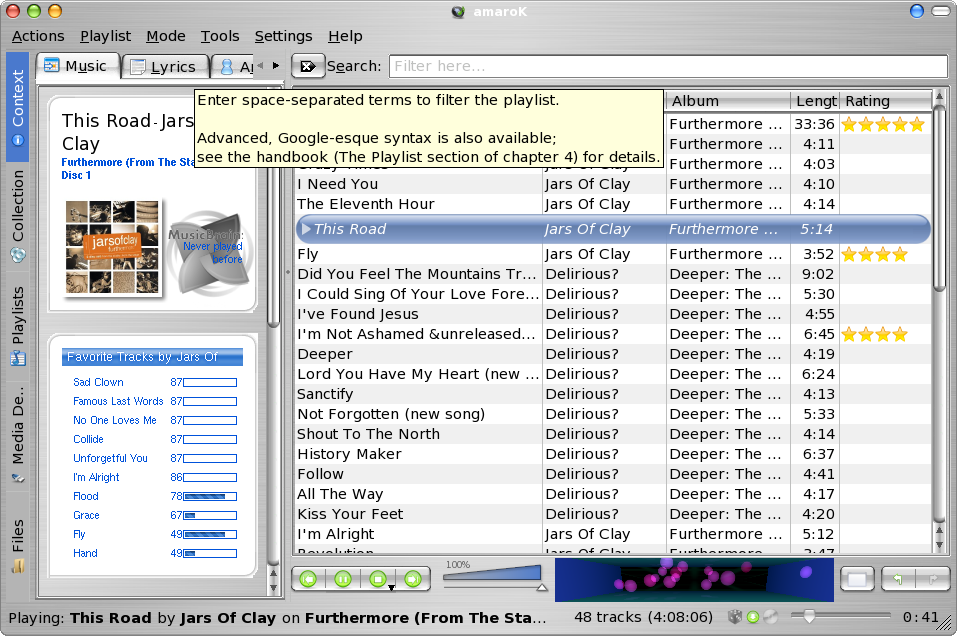Select the currently playing This Road row
Viewport: 957px width, 636px height.
(x=613, y=229)
